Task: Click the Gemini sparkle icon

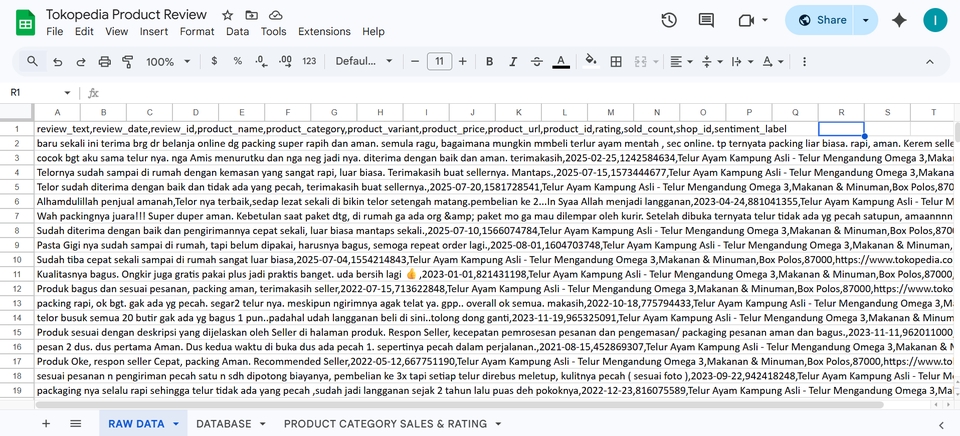Action: (899, 20)
